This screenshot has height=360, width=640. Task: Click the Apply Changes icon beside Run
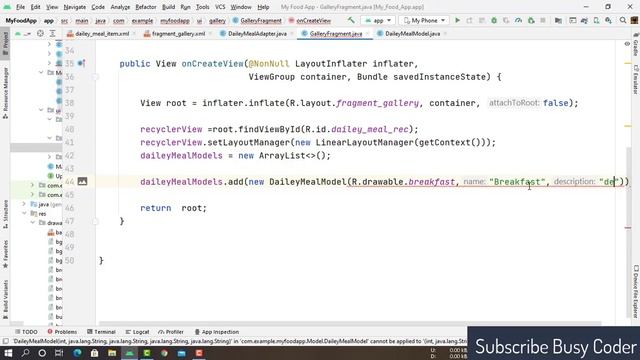pos(469,20)
